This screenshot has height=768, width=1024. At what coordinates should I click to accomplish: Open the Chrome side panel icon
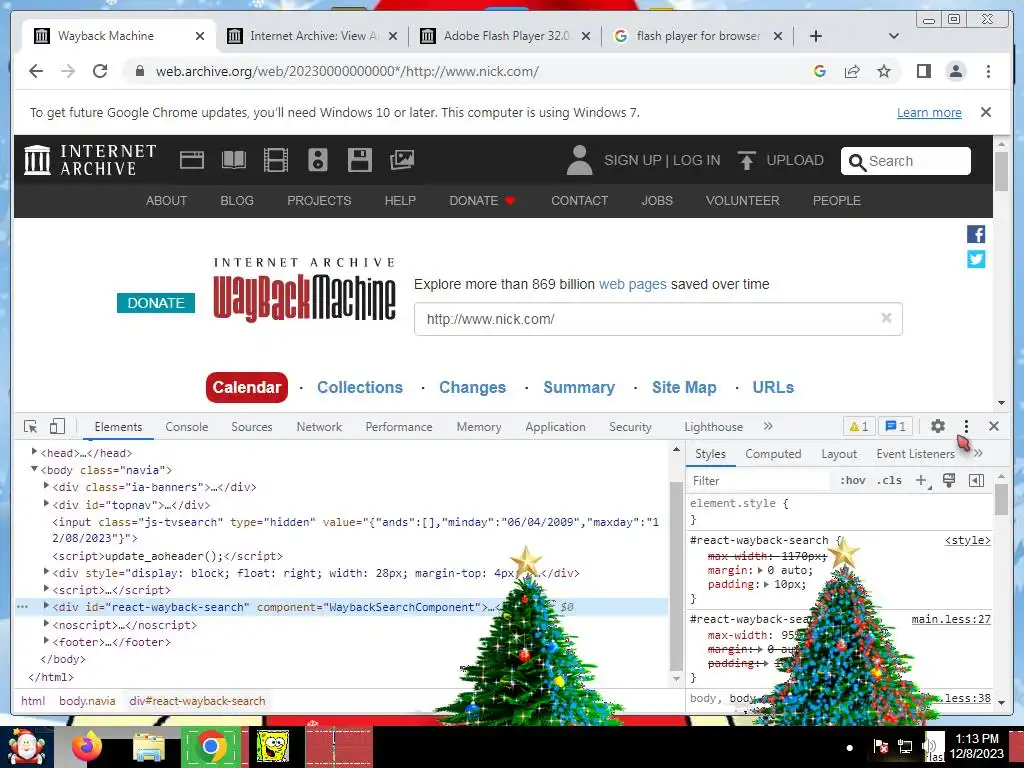923,71
